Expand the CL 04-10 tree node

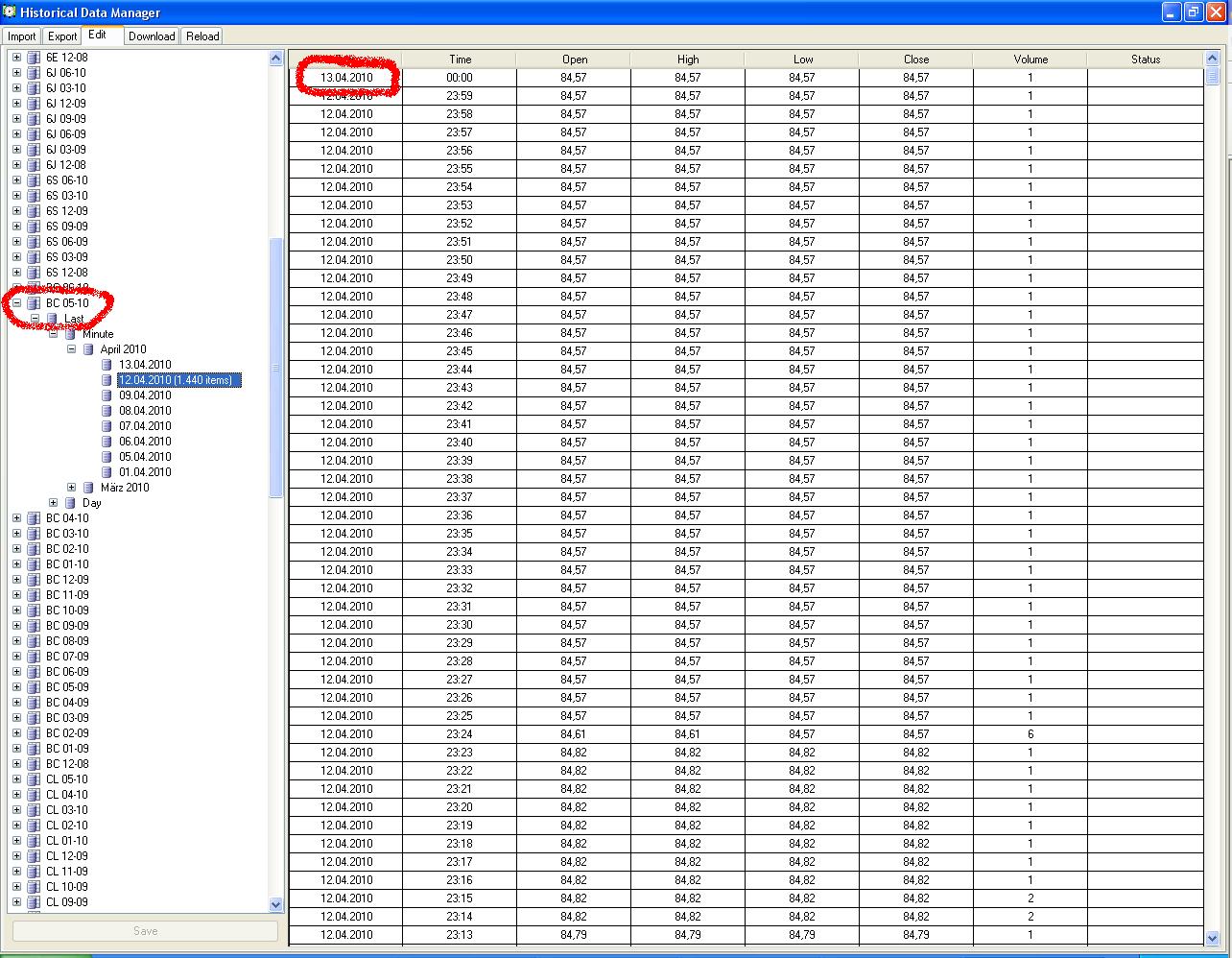tap(16, 795)
